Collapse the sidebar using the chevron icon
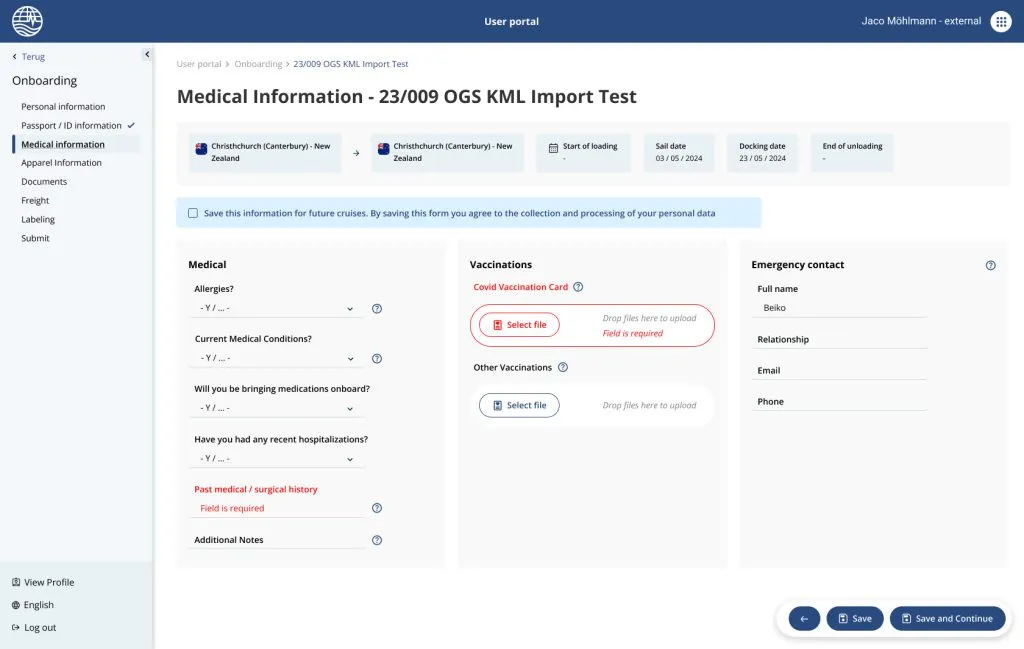The image size is (1024, 649). pyautogui.click(x=146, y=54)
